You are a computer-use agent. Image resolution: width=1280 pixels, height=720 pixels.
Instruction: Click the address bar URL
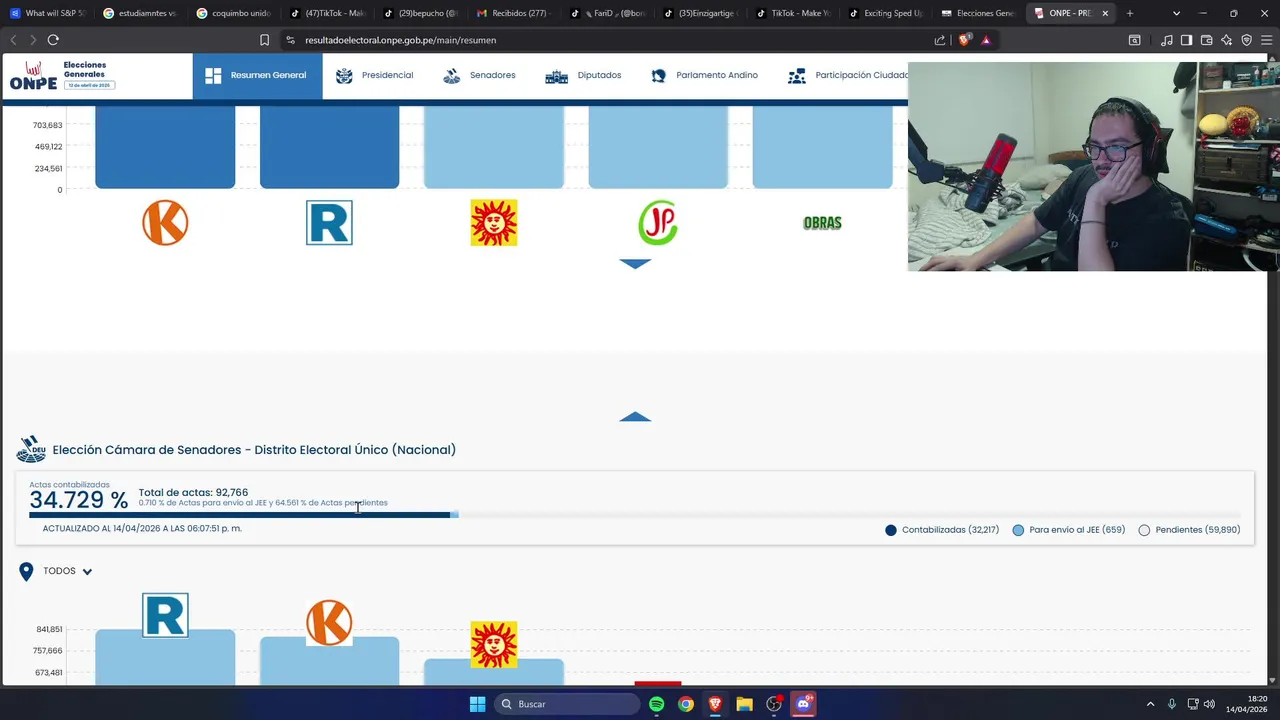pos(400,40)
